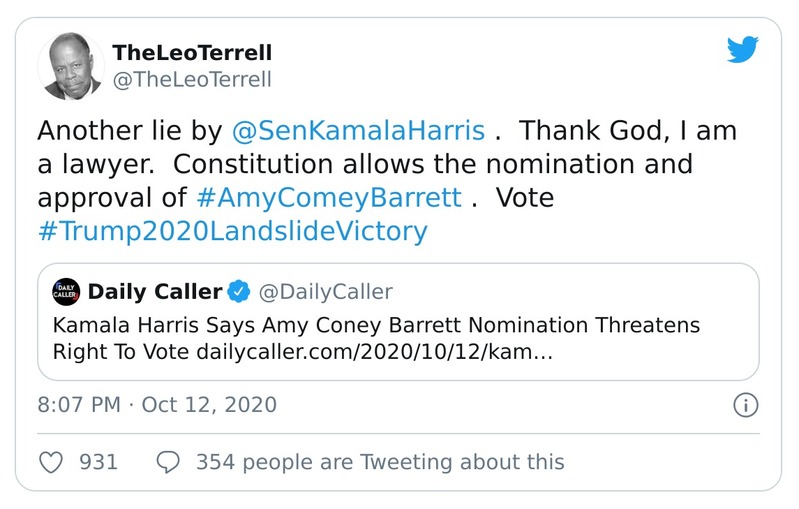Click the 931 likes count
799x509 pixels.
99,462
